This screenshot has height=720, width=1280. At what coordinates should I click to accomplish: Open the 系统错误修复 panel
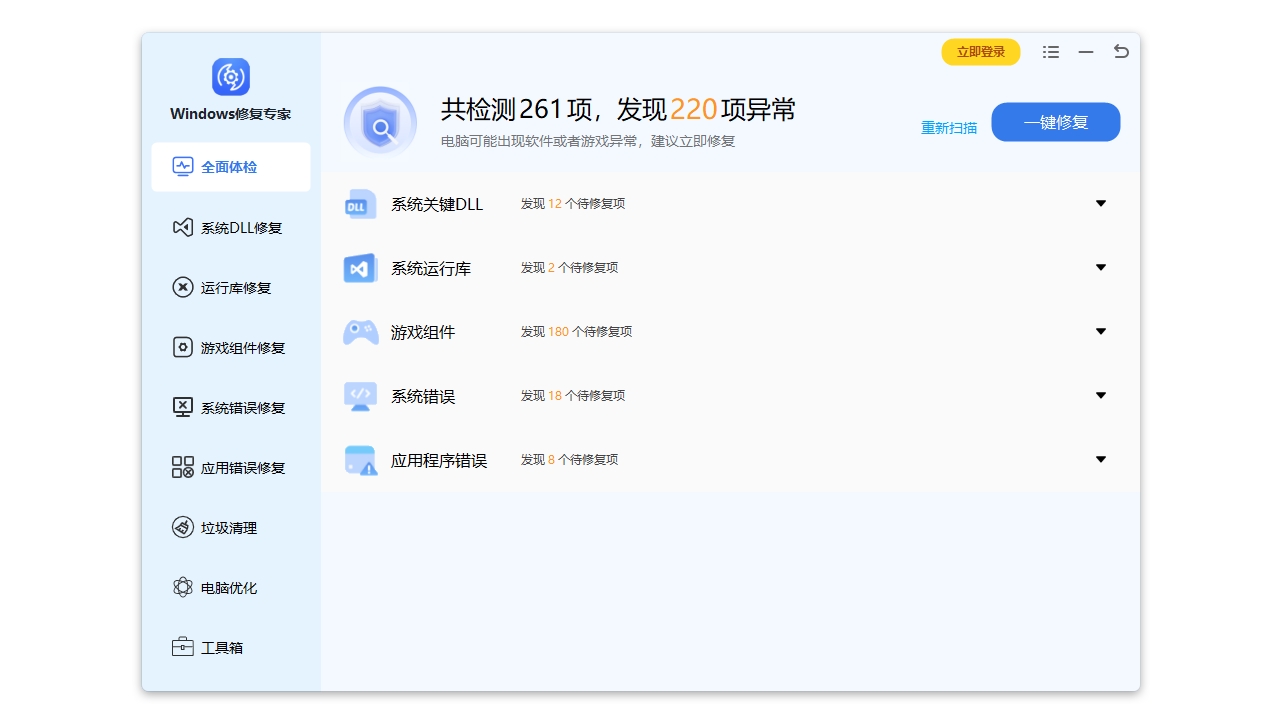[232, 407]
